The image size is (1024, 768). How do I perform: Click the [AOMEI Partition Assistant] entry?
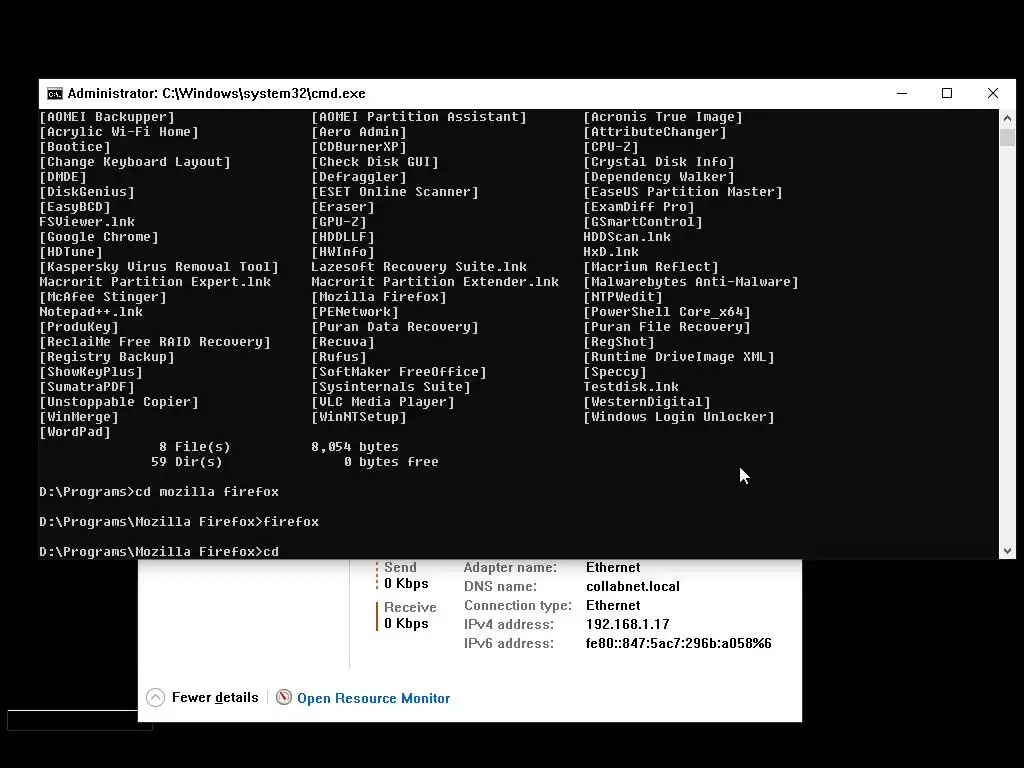click(x=419, y=117)
